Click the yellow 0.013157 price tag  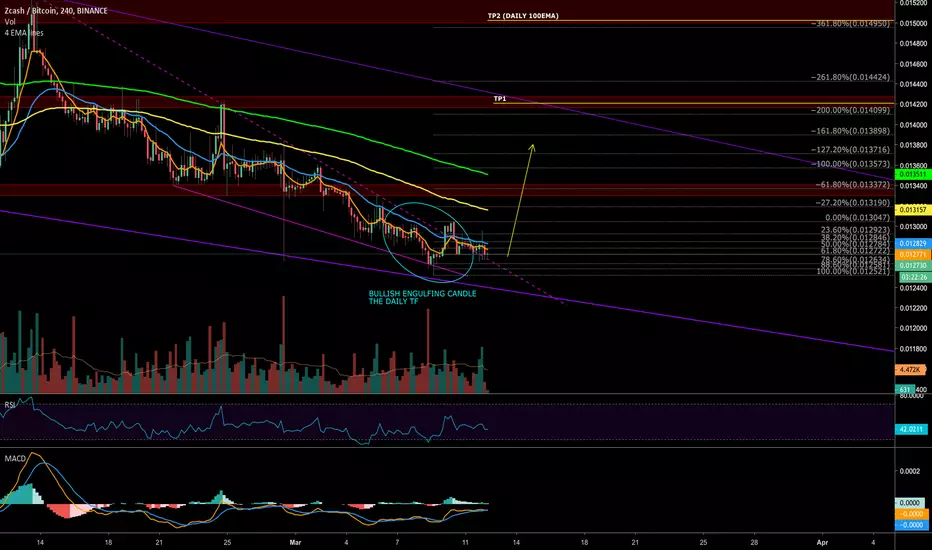[912, 209]
